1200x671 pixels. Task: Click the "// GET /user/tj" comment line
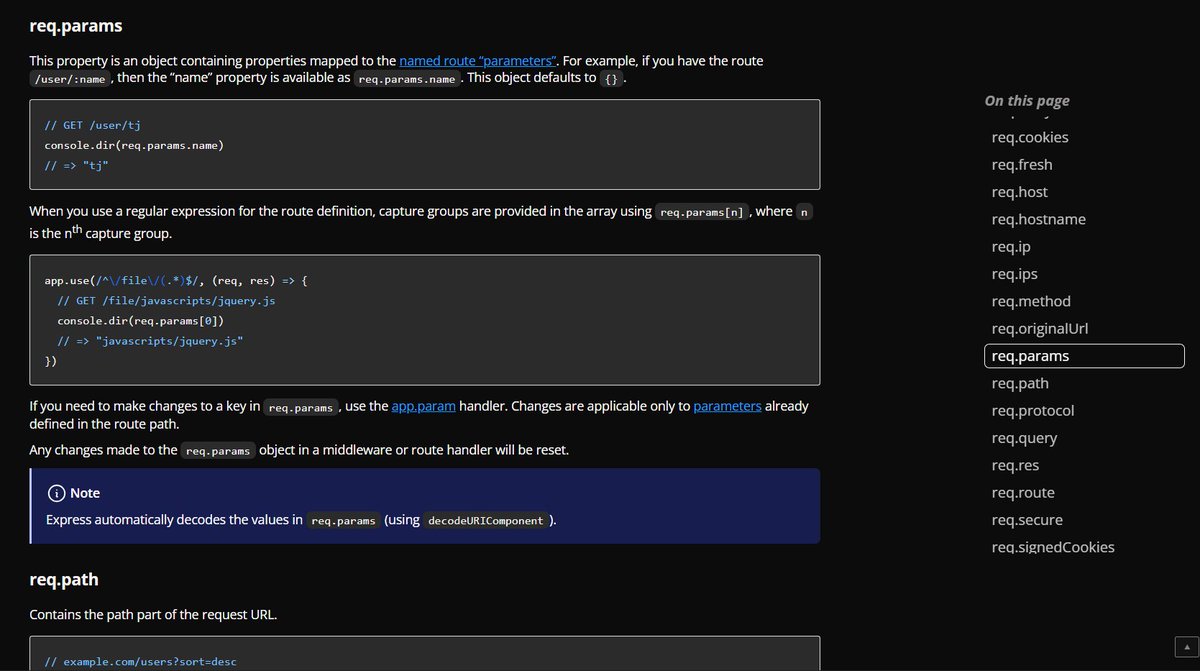[91, 125]
